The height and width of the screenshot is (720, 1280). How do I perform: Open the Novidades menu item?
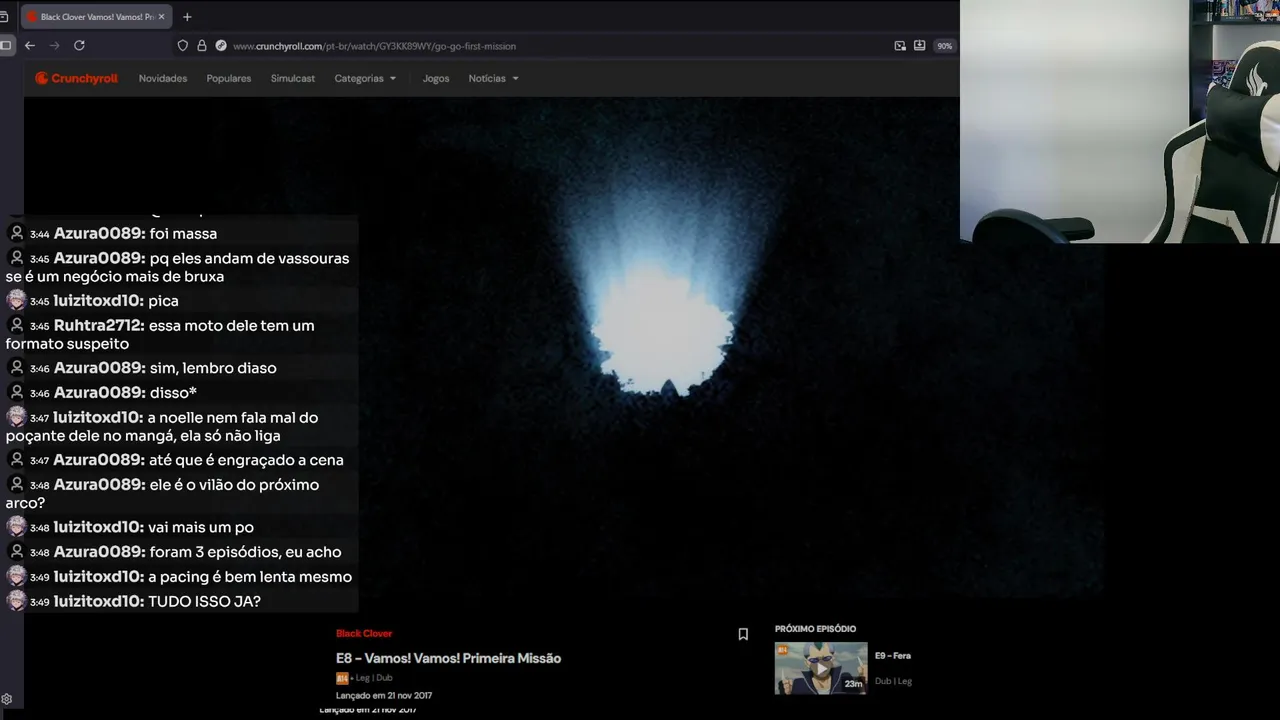pos(163,78)
